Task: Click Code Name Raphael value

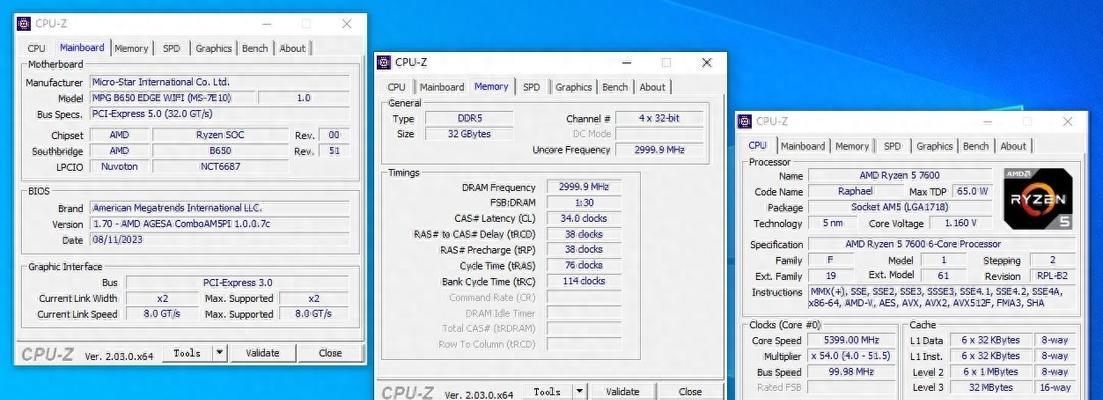Action: point(855,191)
